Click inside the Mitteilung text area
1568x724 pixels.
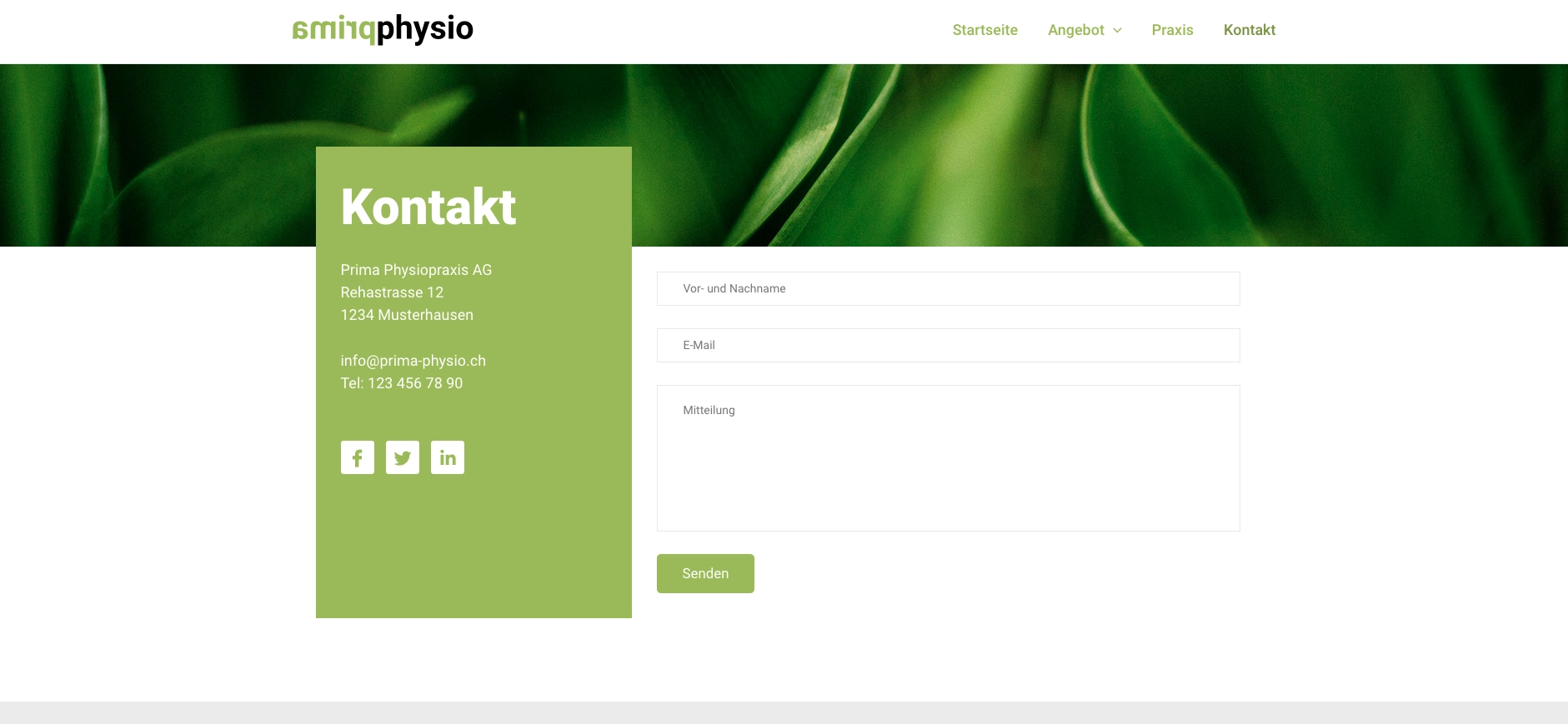(948, 458)
